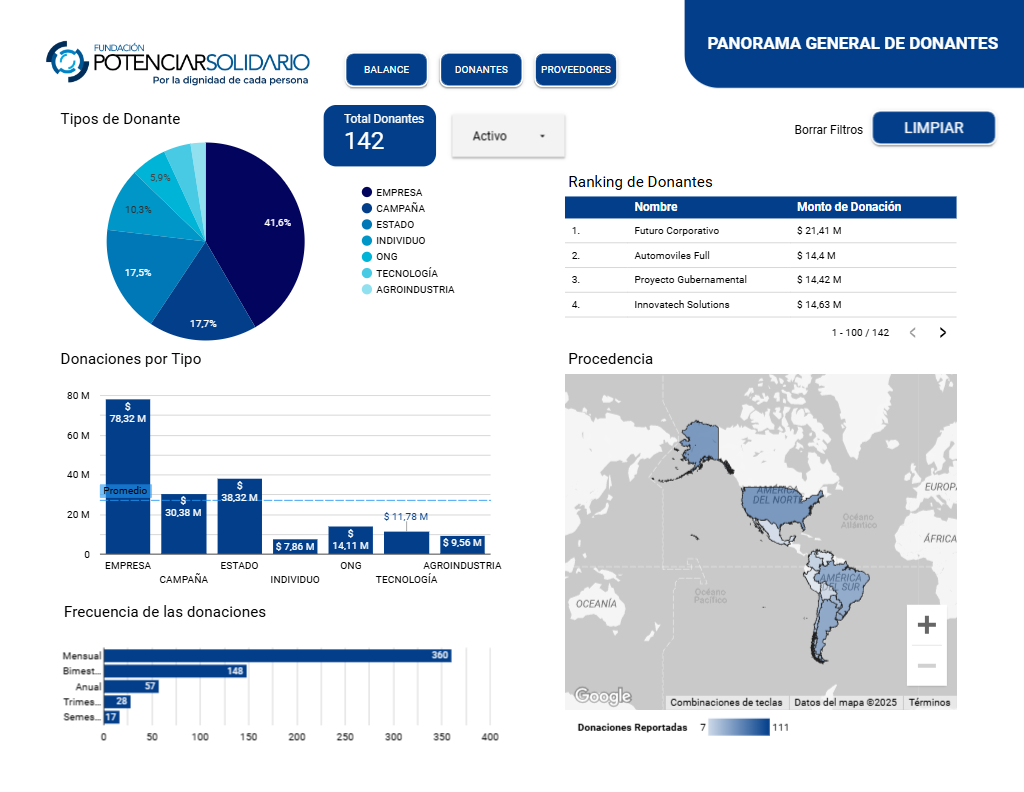Image resolution: width=1024 pixels, height=792 pixels.
Task: Switch to the PROVEEDORES tab
Action: pyautogui.click(x=575, y=69)
